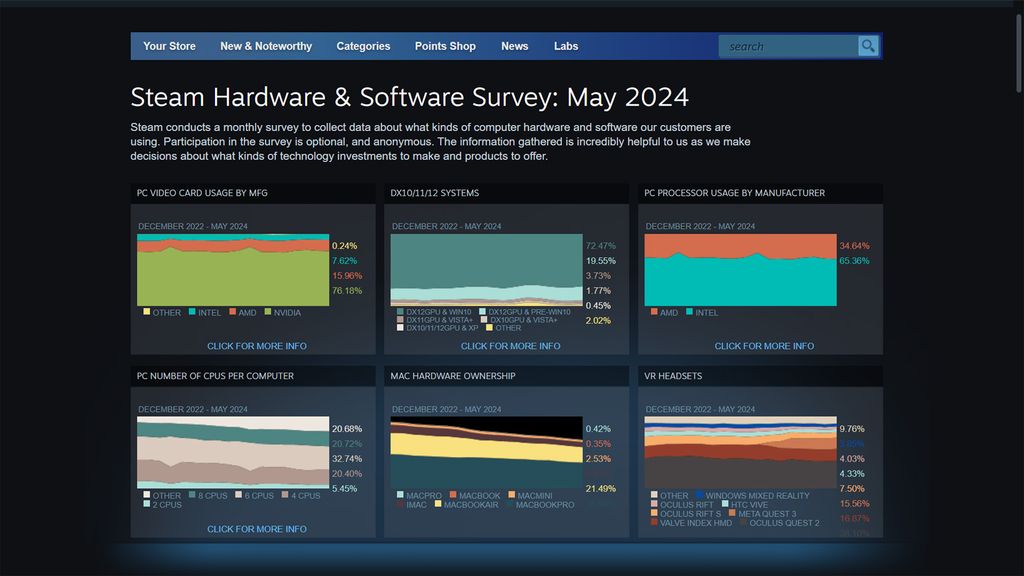Click the INTEL marker in processor chart
1024x576 pixels.
click(688, 312)
